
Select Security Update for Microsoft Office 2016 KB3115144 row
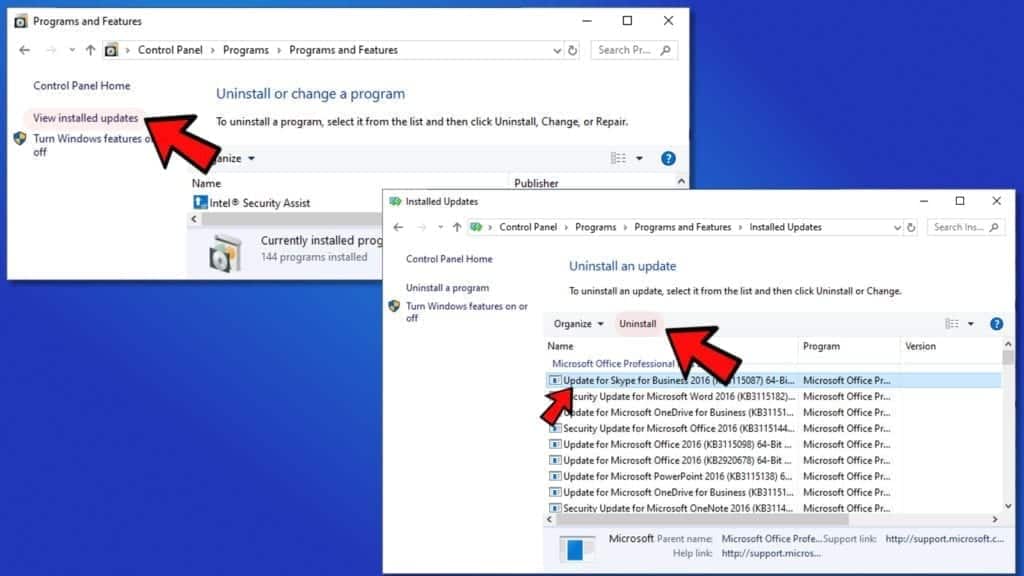tap(773, 428)
